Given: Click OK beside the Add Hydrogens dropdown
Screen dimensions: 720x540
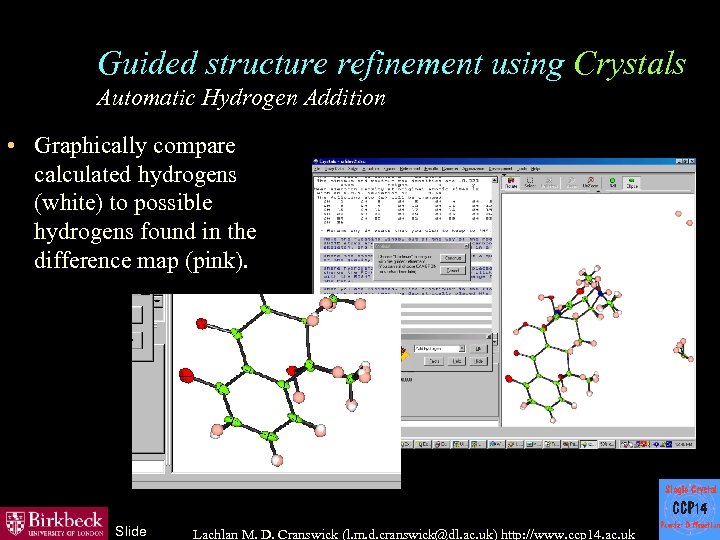Looking at the screenshot, I should (478, 349).
